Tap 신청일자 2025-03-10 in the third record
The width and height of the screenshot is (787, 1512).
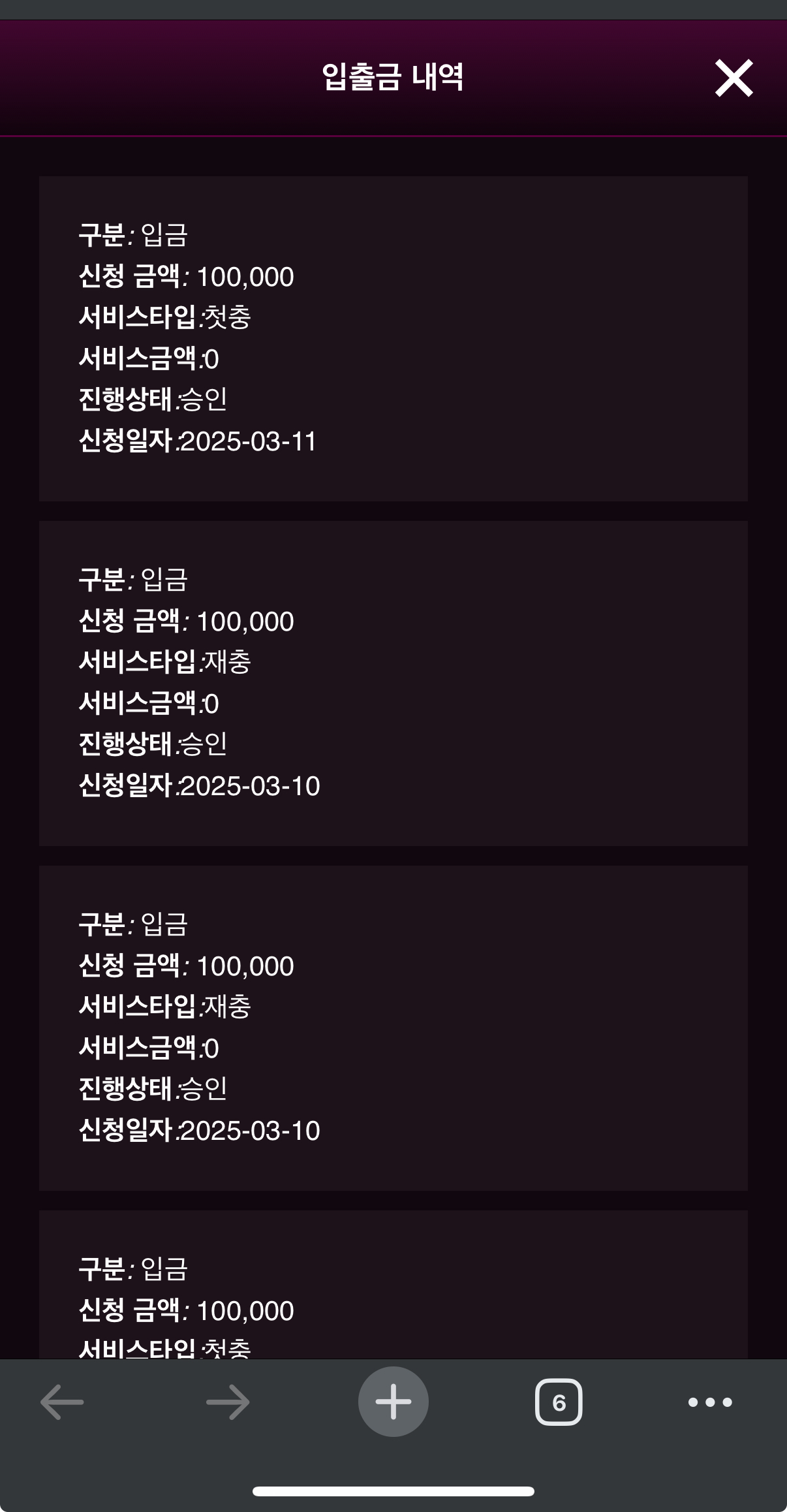coord(199,1130)
